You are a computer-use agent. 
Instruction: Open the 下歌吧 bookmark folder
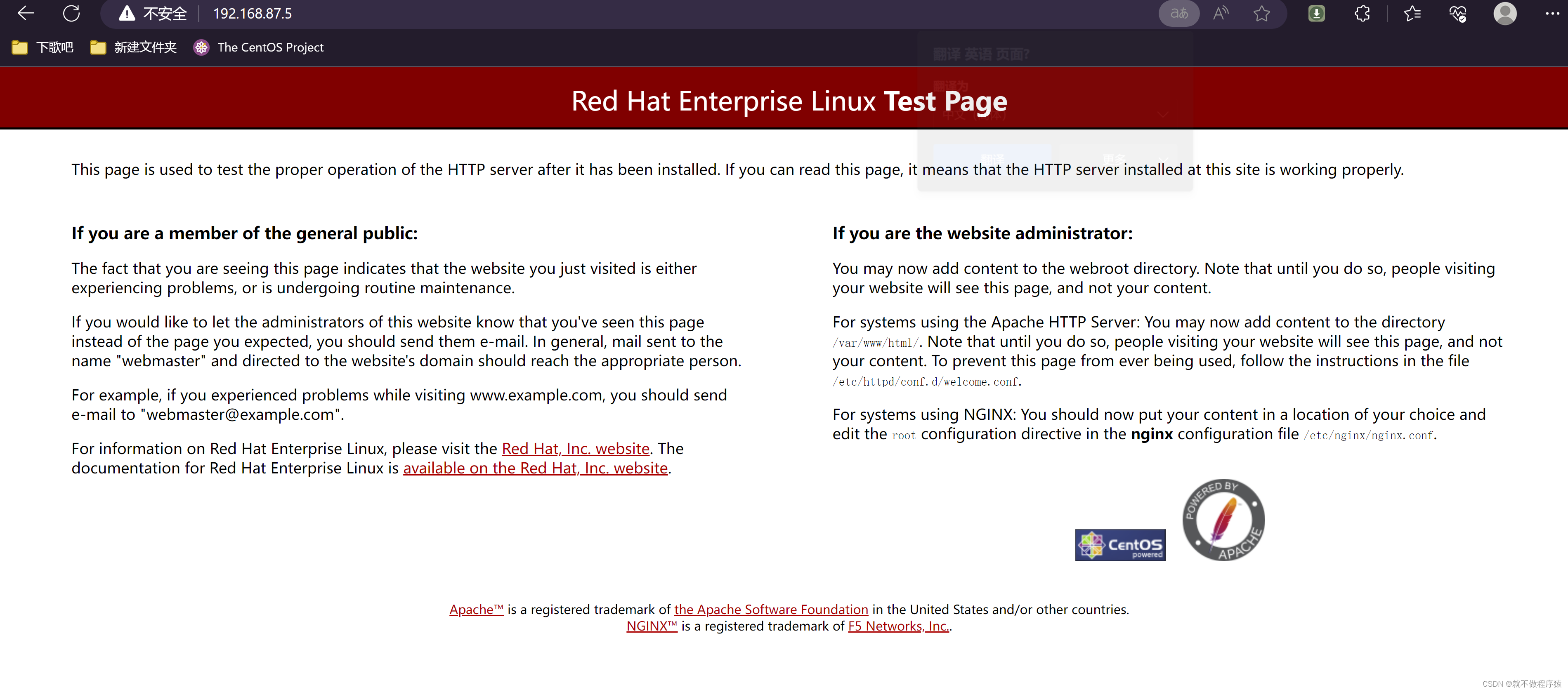pos(43,47)
